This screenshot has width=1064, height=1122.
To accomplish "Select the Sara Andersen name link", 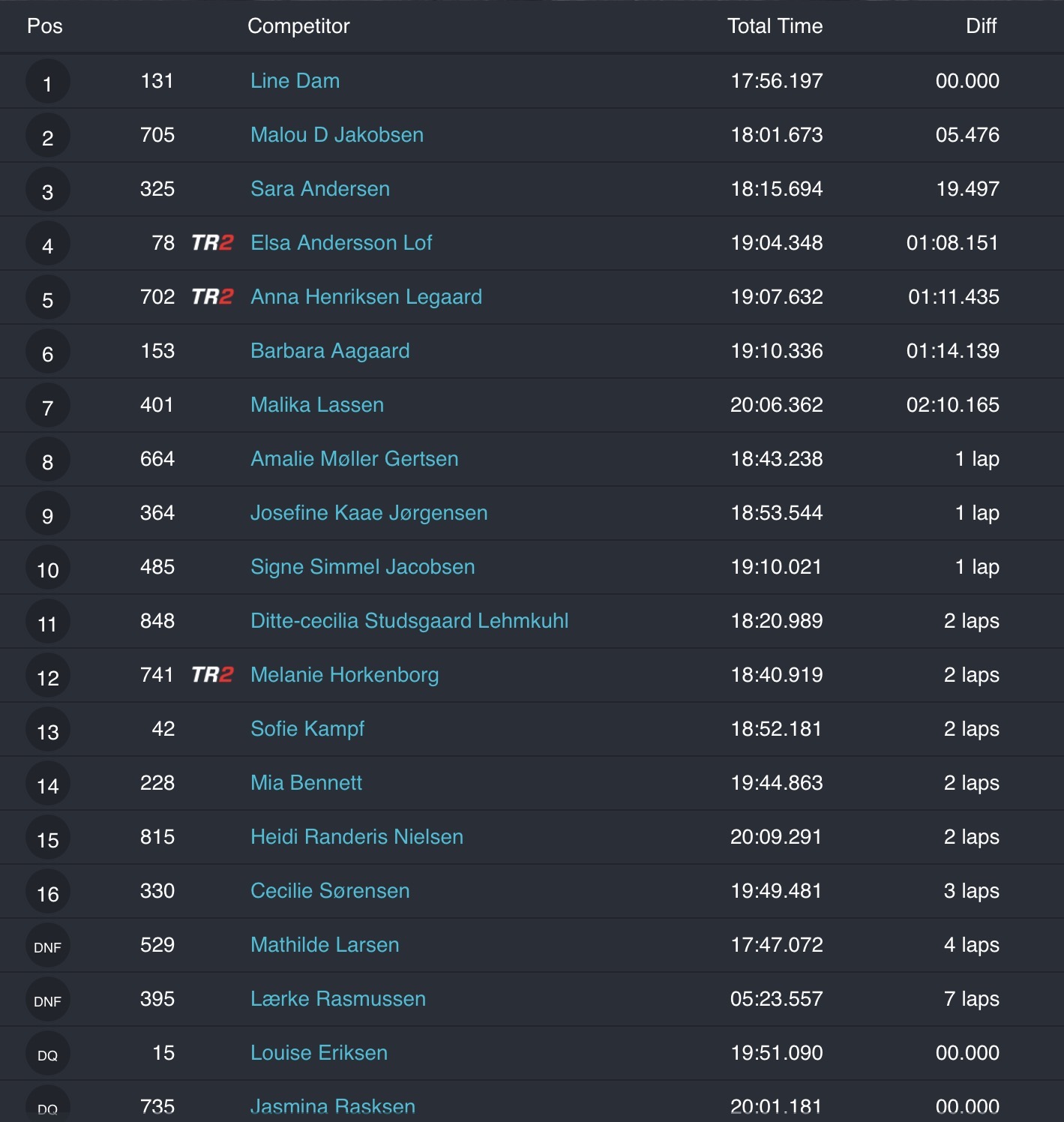I will tap(319, 189).
